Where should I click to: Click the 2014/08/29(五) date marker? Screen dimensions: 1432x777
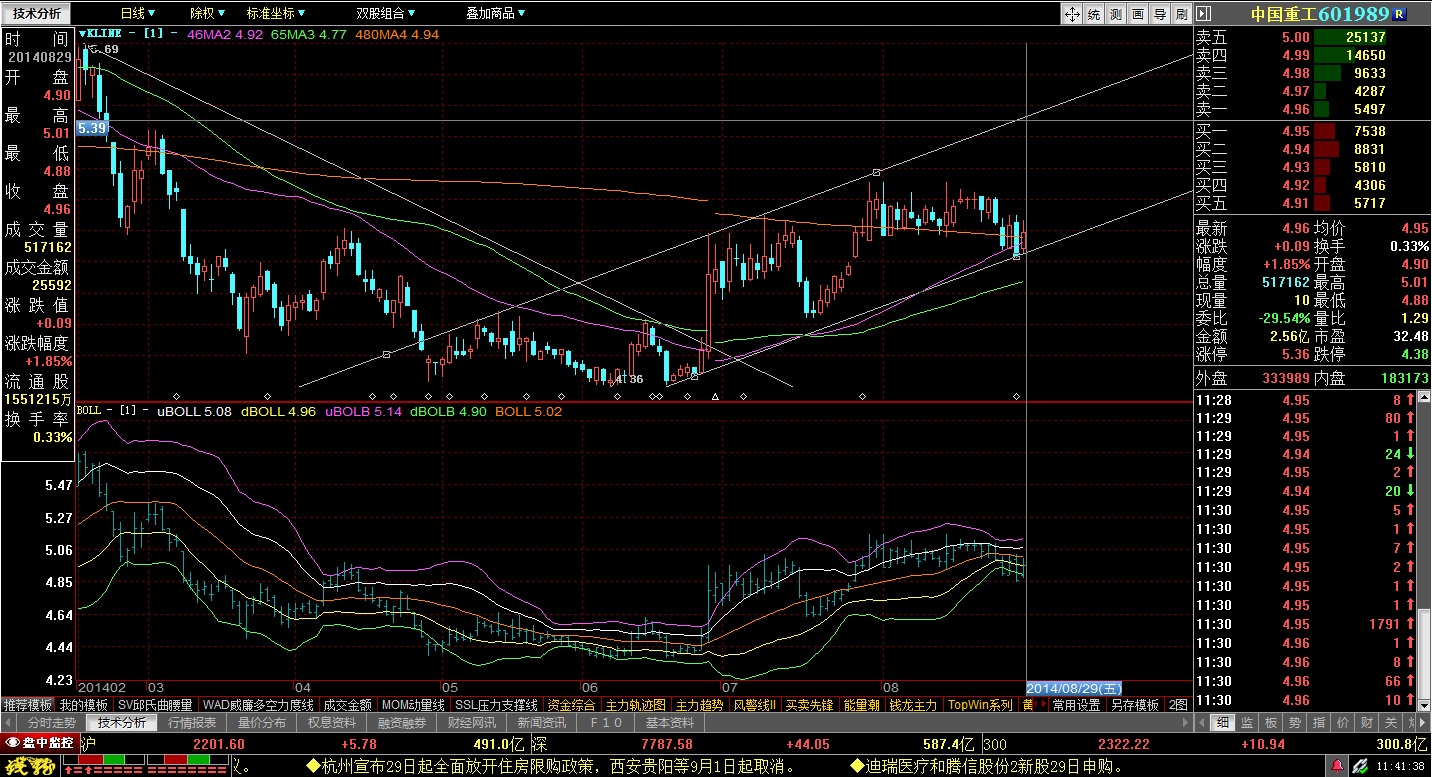(x=1075, y=688)
